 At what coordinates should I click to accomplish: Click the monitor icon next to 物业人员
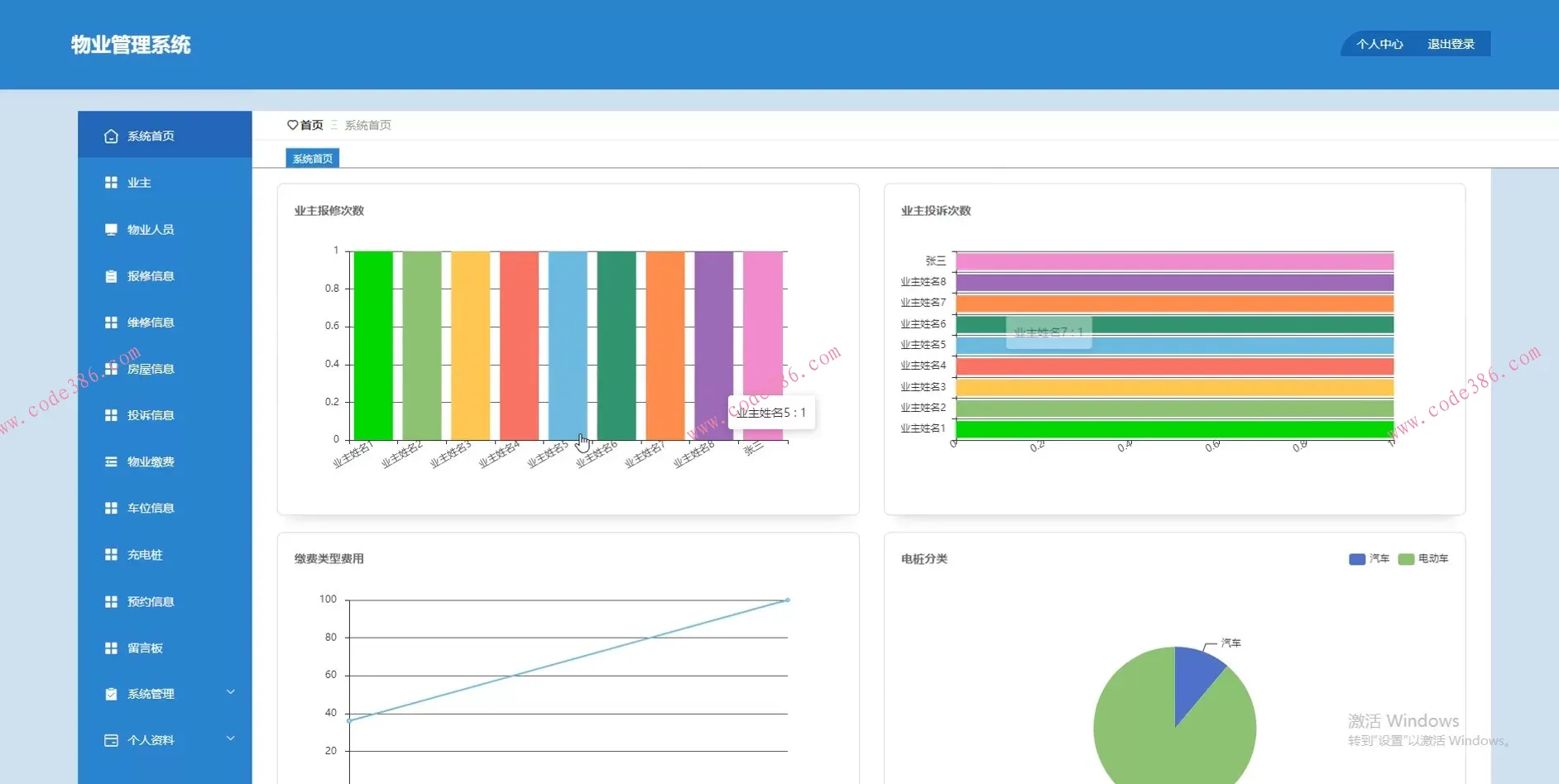[111, 230]
